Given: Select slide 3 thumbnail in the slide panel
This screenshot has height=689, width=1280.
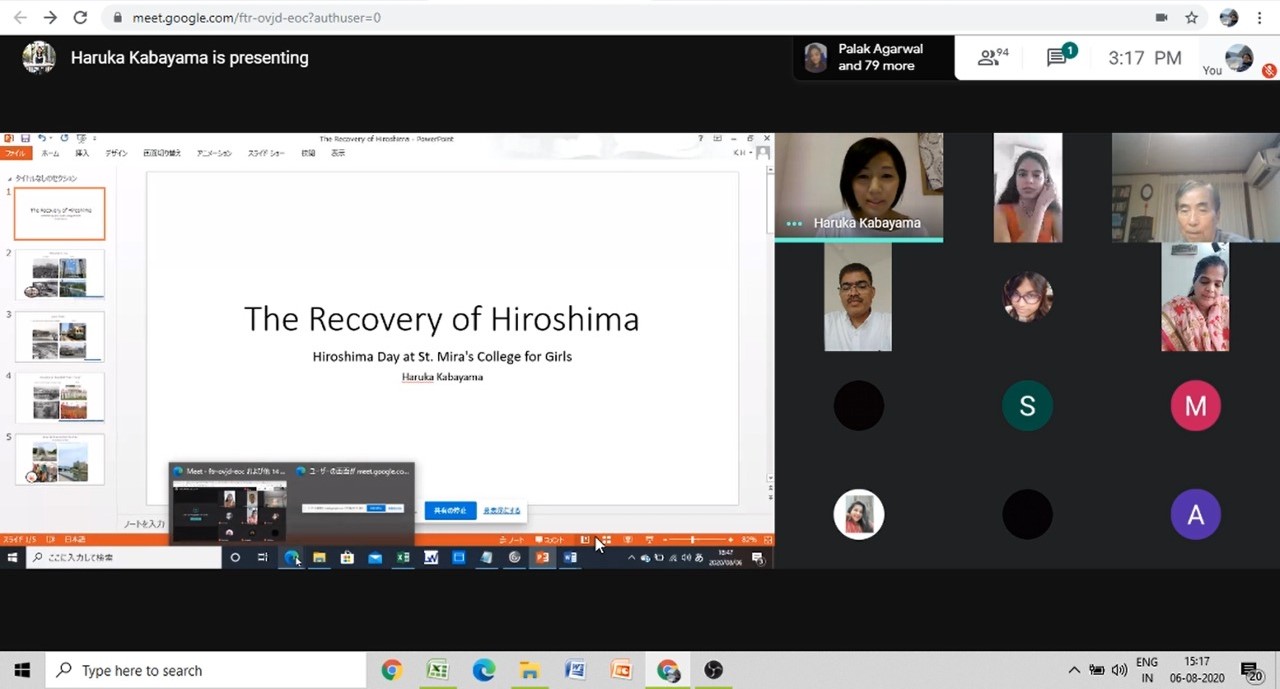Looking at the screenshot, I should pos(58,337).
